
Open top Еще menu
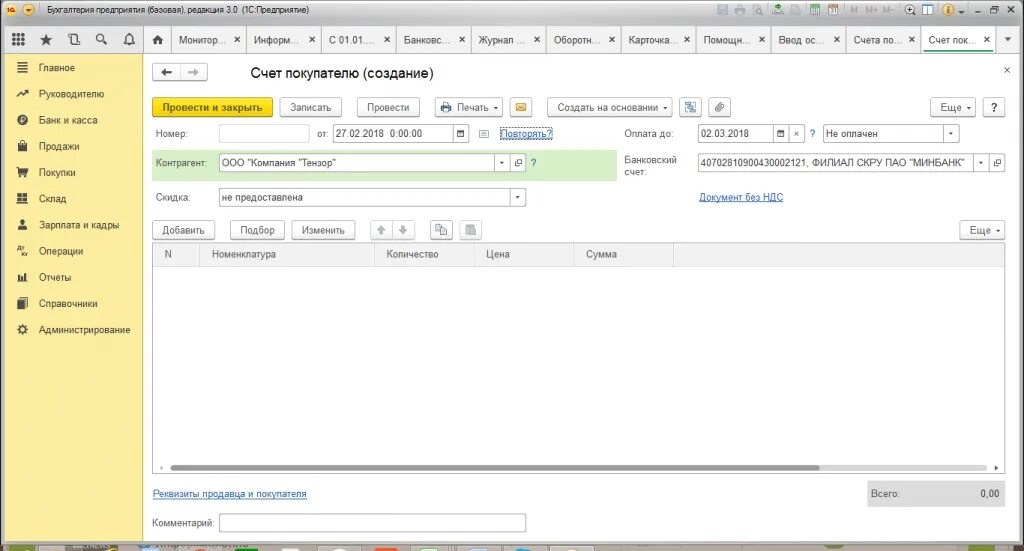[x=953, y=107]
